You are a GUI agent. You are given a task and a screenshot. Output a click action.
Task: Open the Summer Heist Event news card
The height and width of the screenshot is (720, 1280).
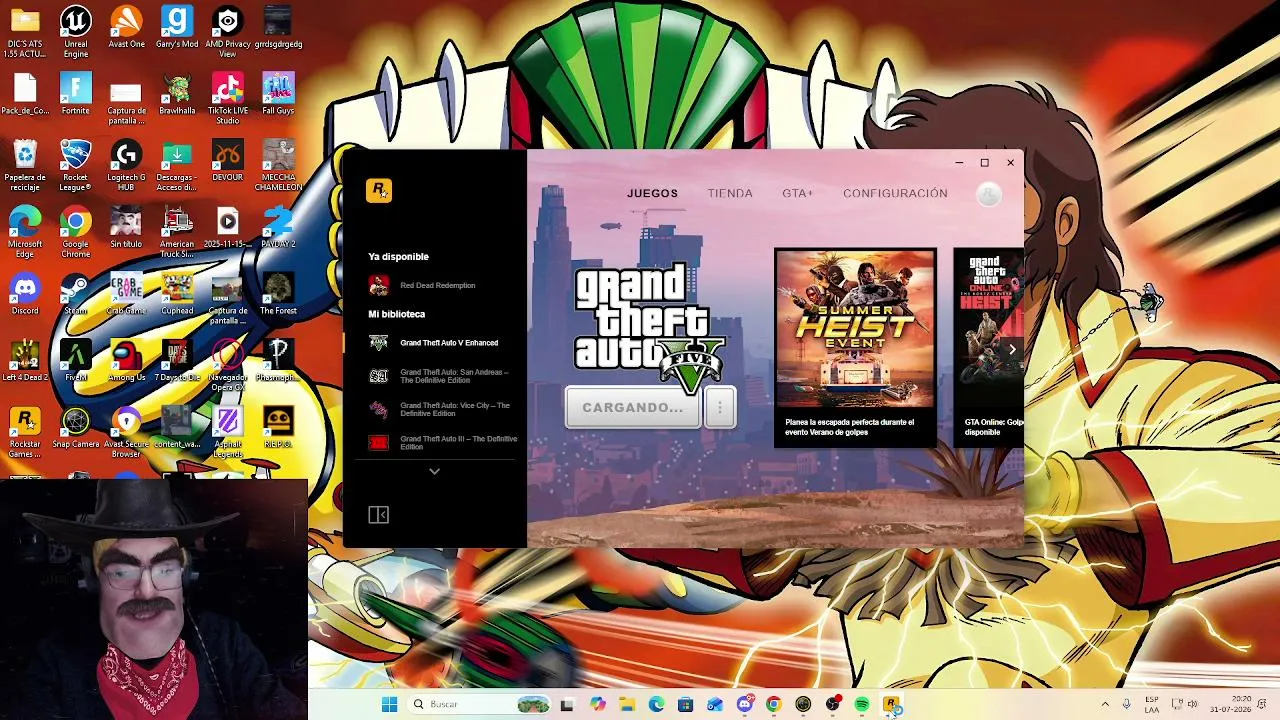[x=856, y=347]
